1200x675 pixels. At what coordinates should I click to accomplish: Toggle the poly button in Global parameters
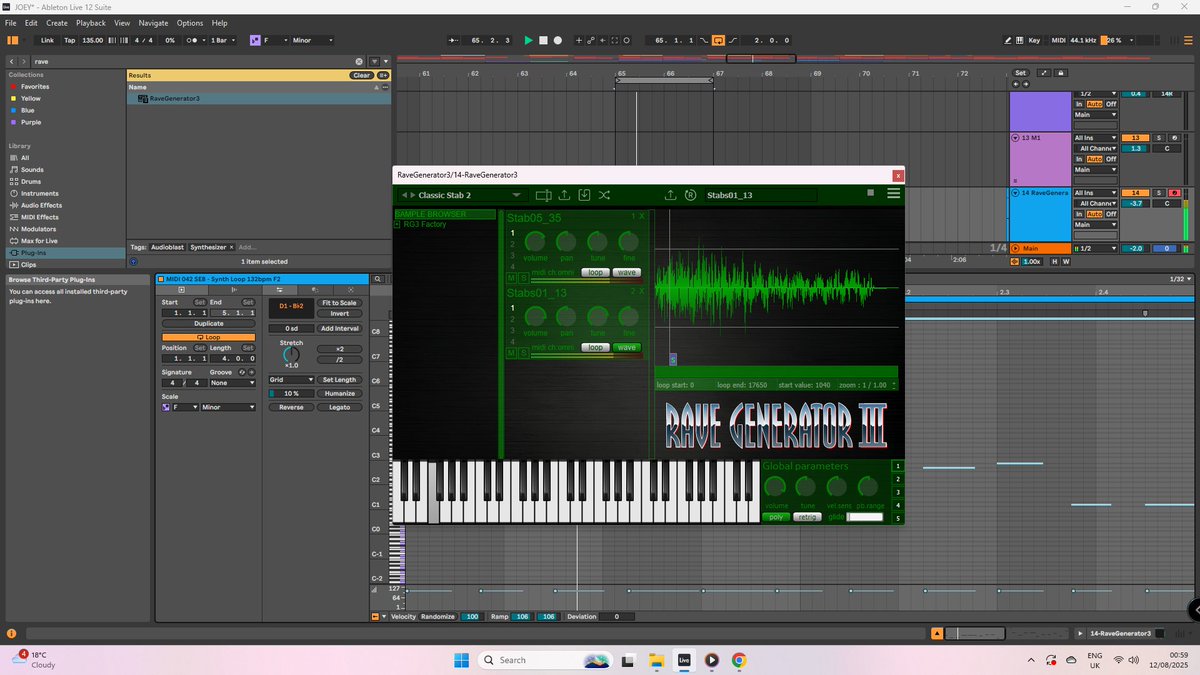[x=776, y=517]
